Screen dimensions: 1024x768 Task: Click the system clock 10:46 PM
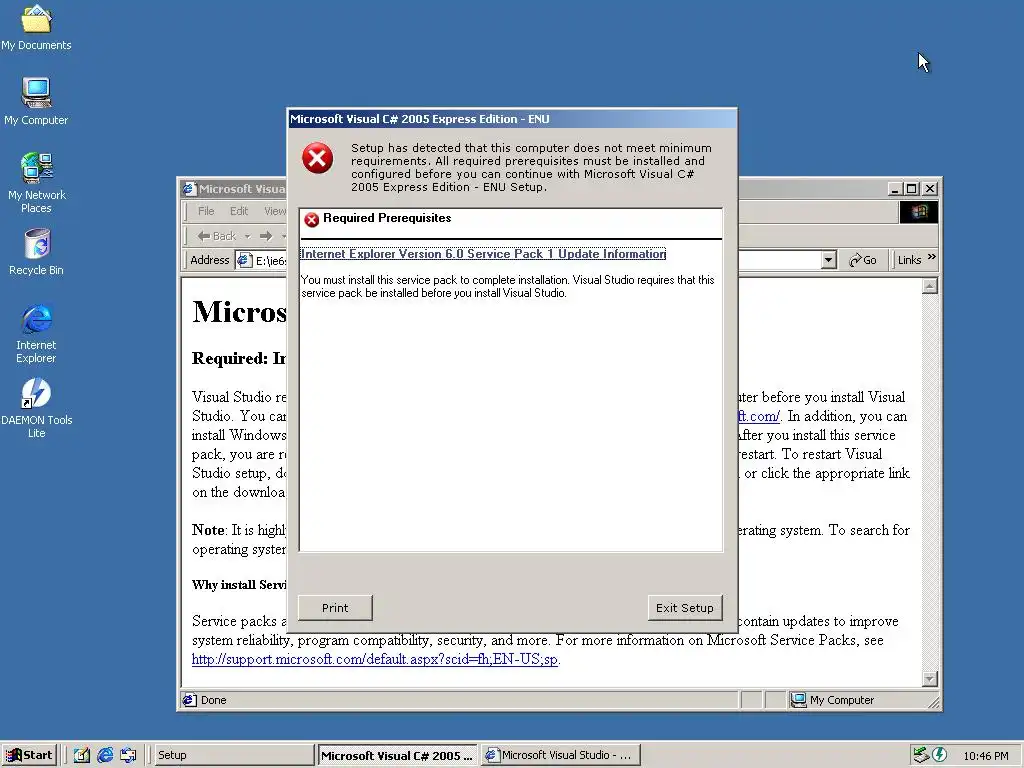pyautogui.click(x=985, y=756)
